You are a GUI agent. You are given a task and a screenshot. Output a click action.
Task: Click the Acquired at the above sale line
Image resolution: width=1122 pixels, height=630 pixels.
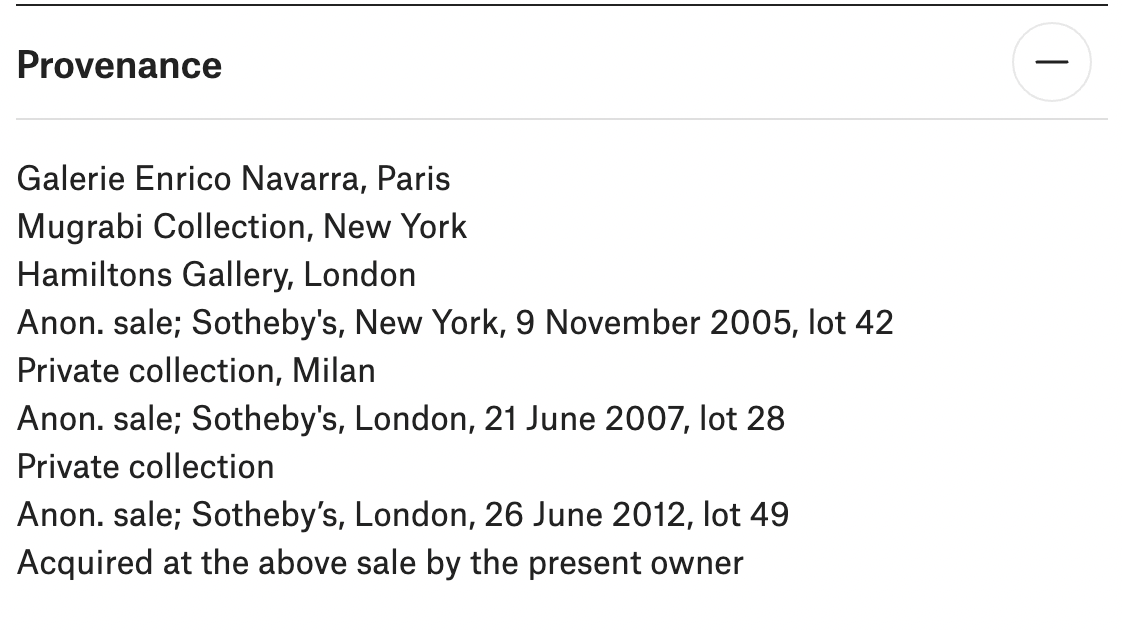381,563
